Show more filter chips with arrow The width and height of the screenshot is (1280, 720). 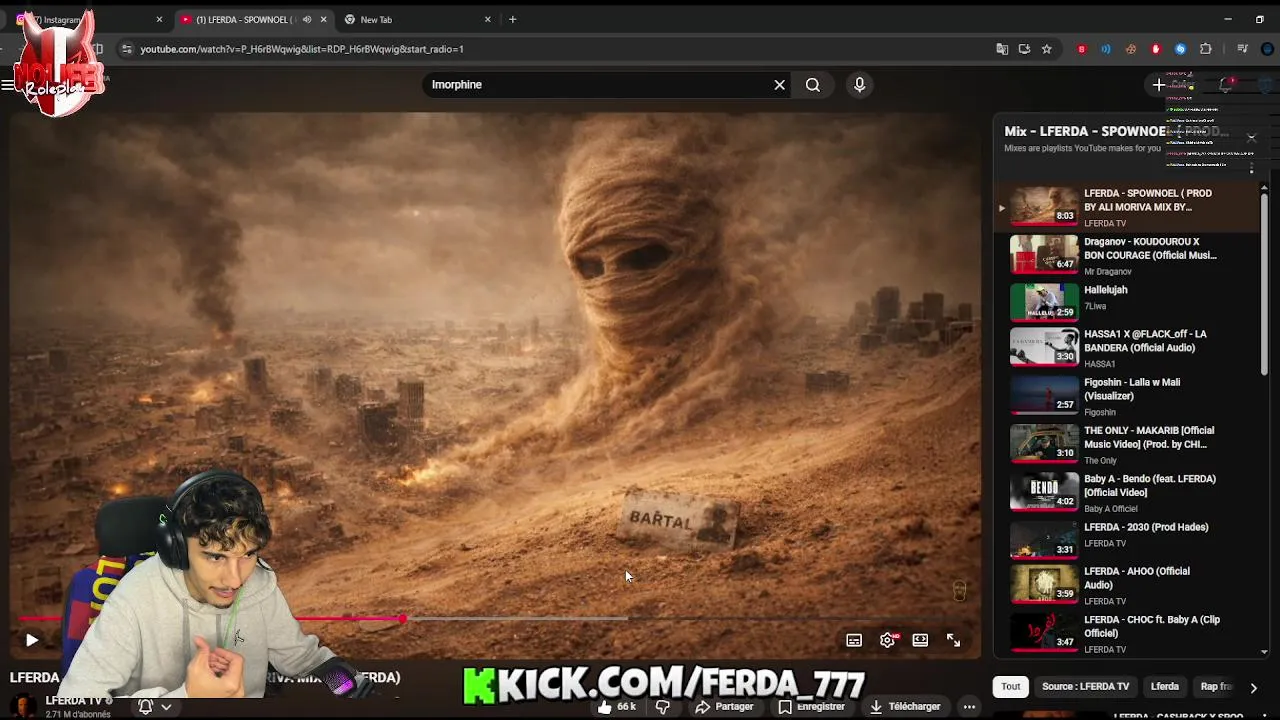[x=1253, y=688]
